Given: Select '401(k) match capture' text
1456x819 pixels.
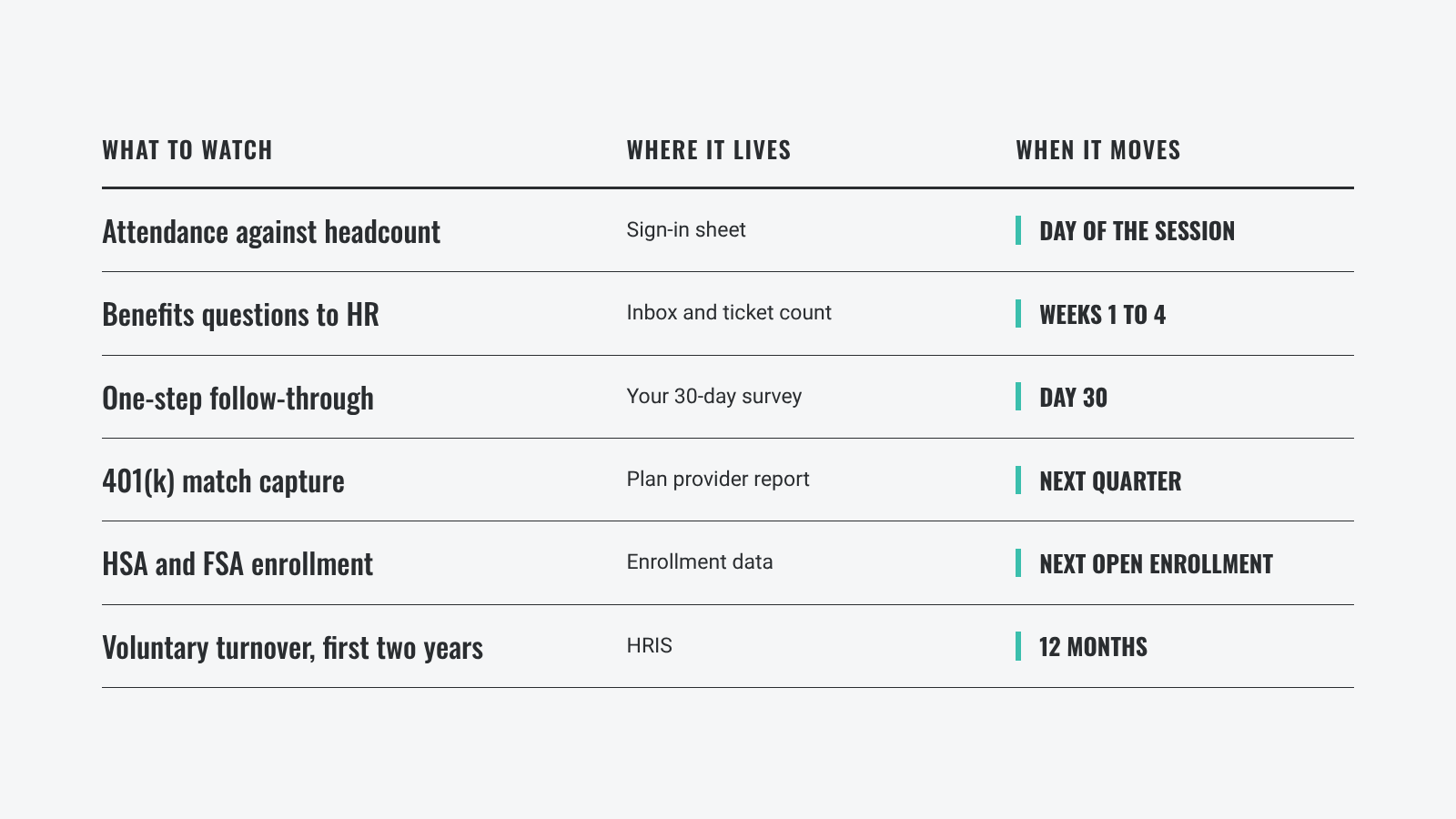Looking at the screenshot, I should 223,480.
